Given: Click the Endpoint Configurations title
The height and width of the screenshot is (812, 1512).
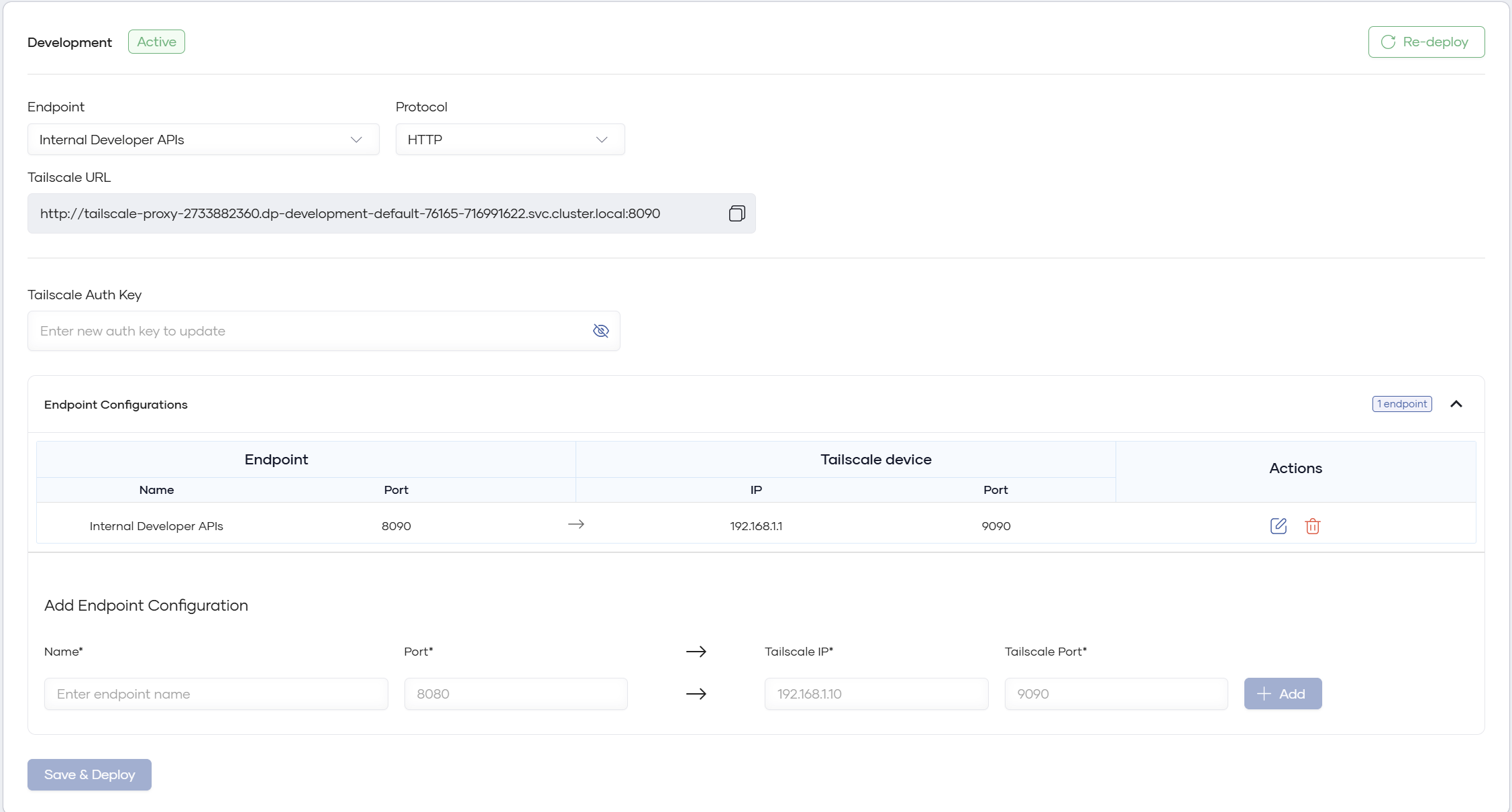Looking at the screenshot, I should click(116, 405).
